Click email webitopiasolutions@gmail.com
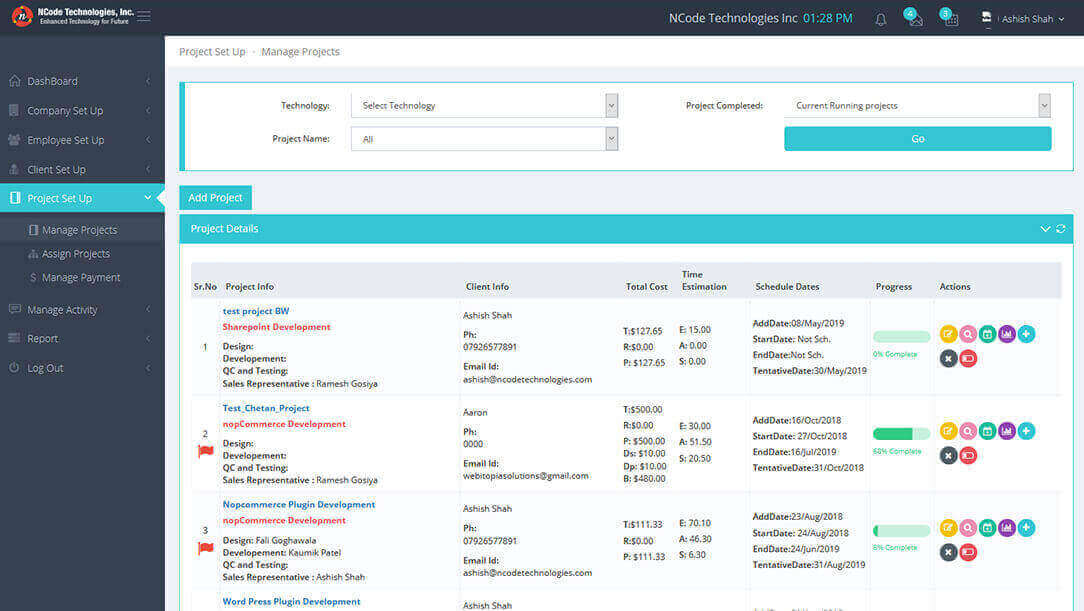The image size is (1084, 611). pos(525,476)
